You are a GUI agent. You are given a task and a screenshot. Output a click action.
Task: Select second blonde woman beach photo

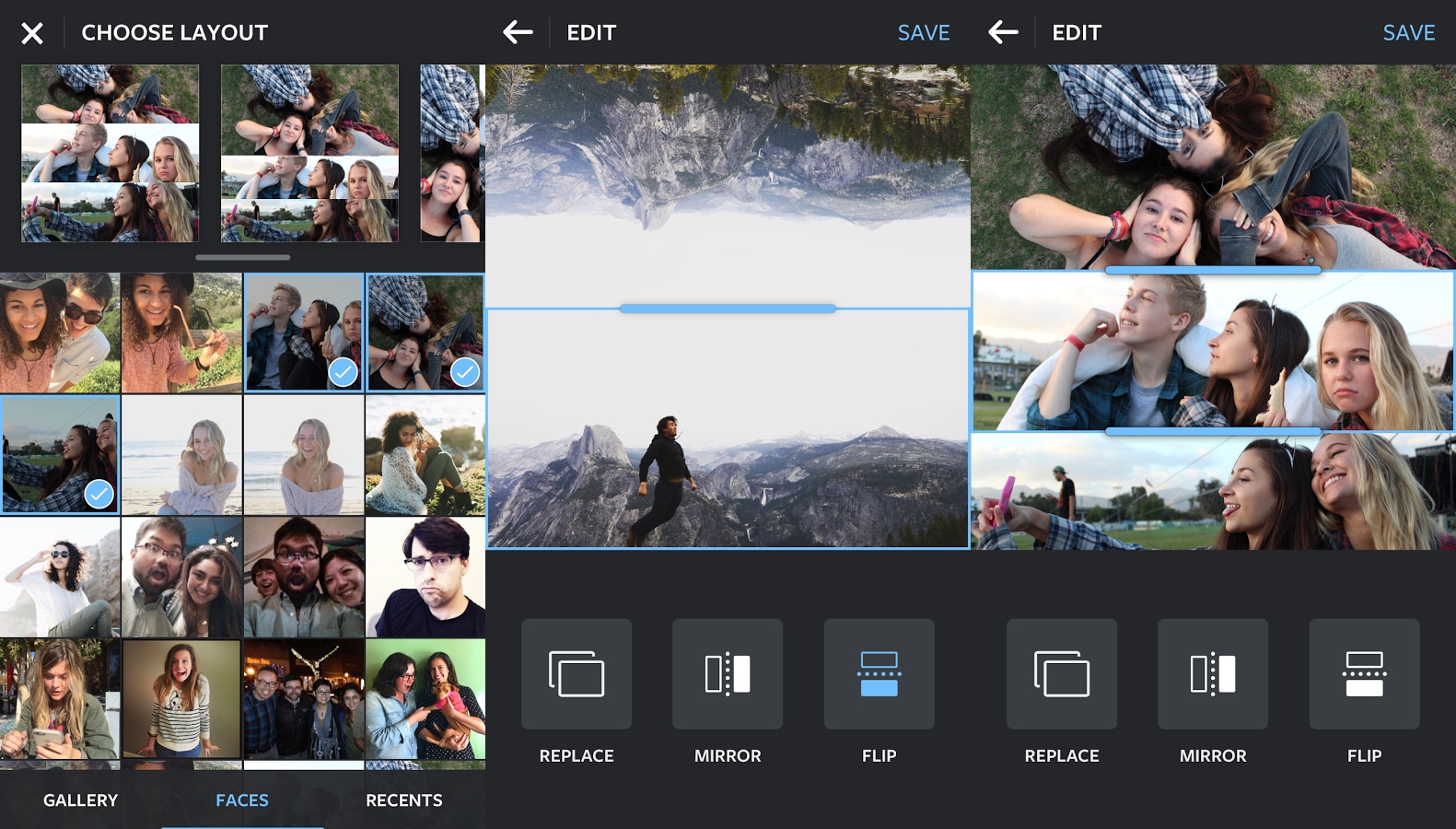coord(304,454)
